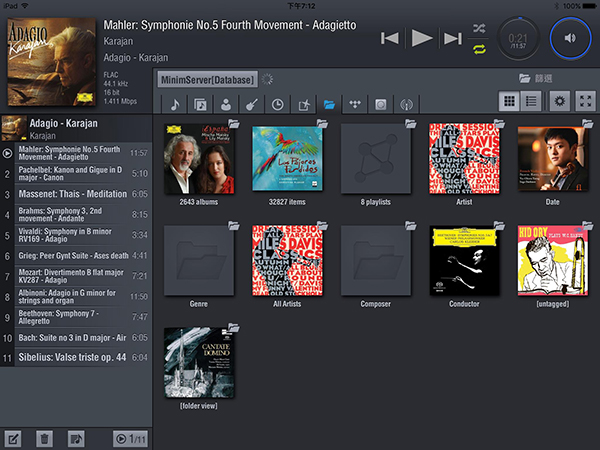Play Sibelius: Valse triste op. 44
This screenshot has height=450, width=600.
[76, 357]
